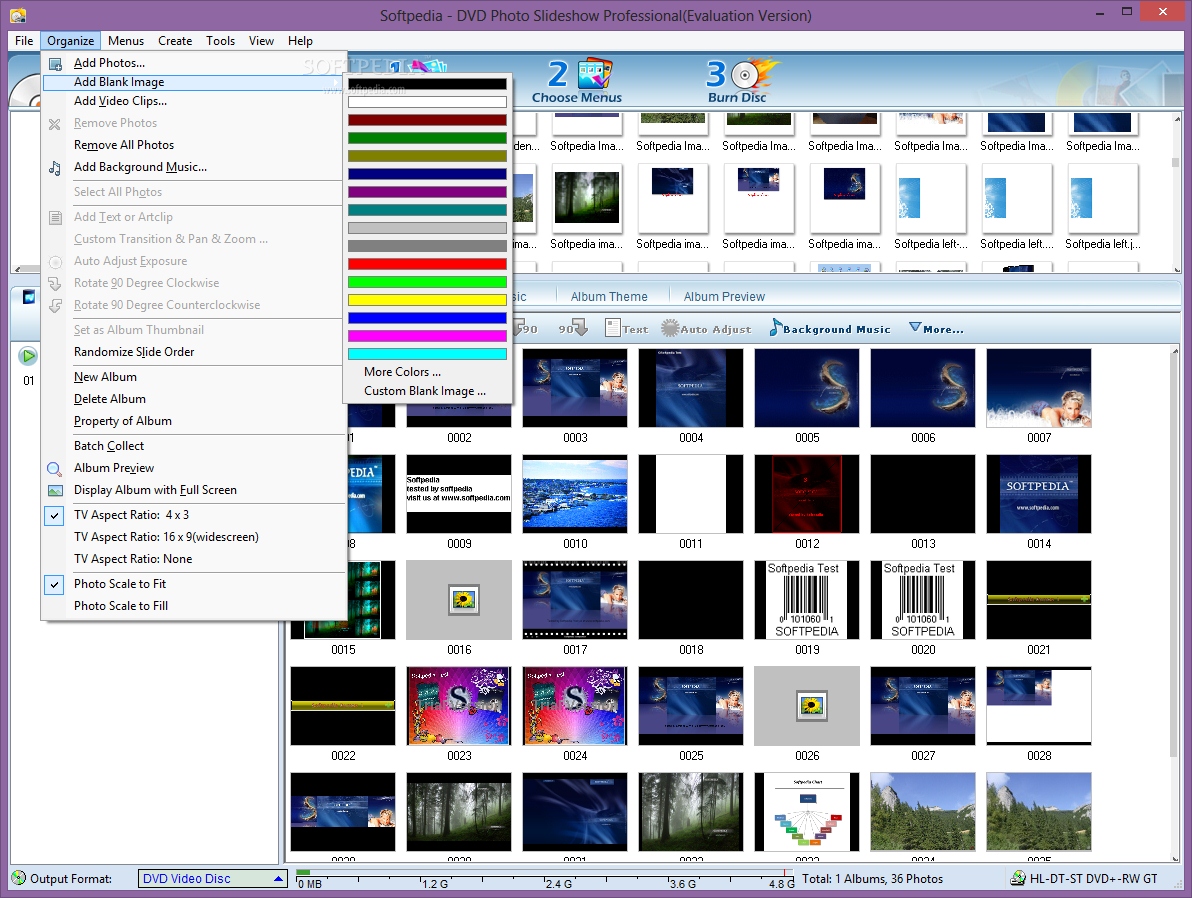
Task: Click the Auto Adjust gear icon
Action: [x=670, y=328]
